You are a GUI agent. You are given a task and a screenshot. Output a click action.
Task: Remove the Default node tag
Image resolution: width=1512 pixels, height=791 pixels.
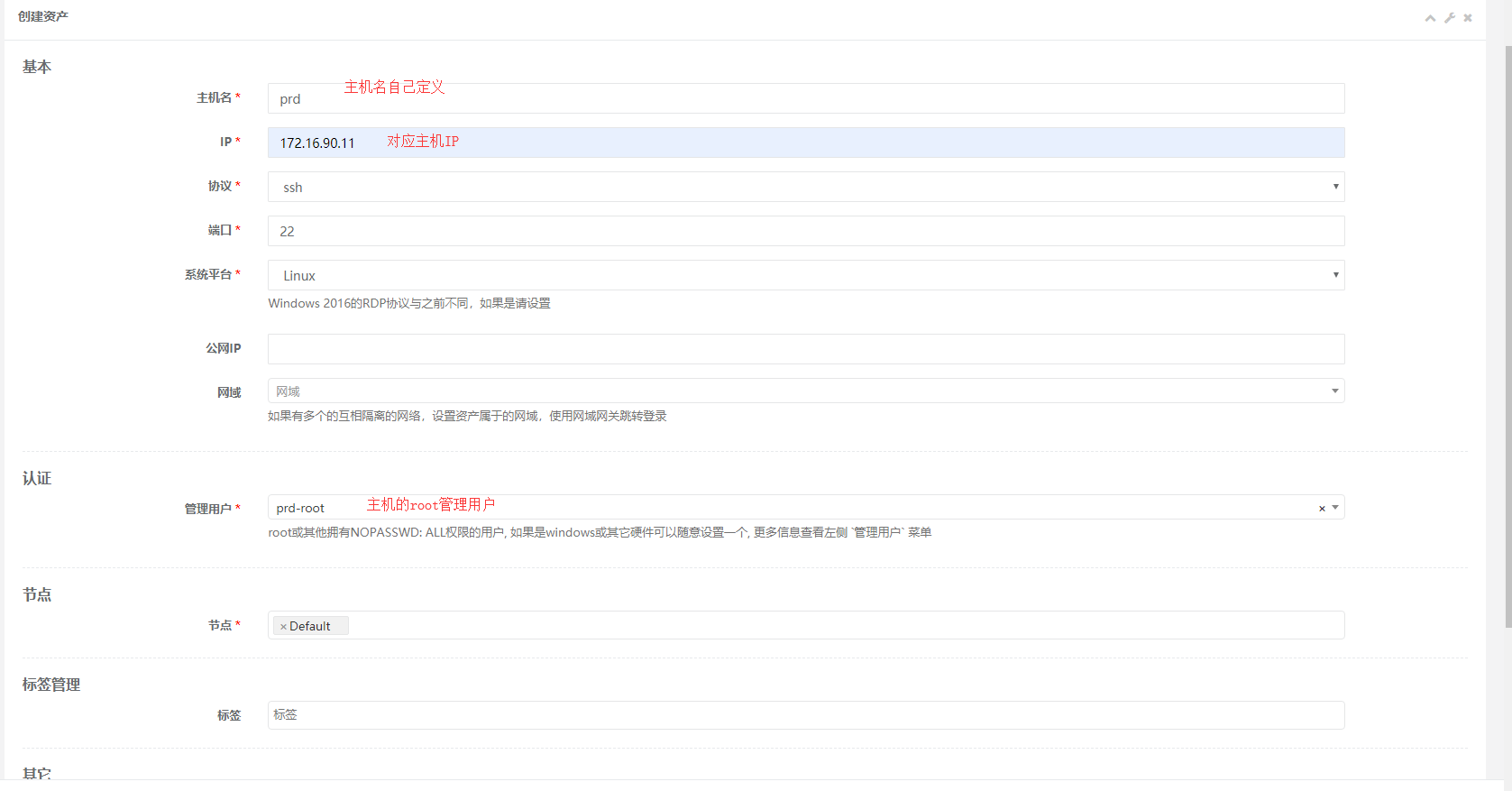(x=283, y=626)
